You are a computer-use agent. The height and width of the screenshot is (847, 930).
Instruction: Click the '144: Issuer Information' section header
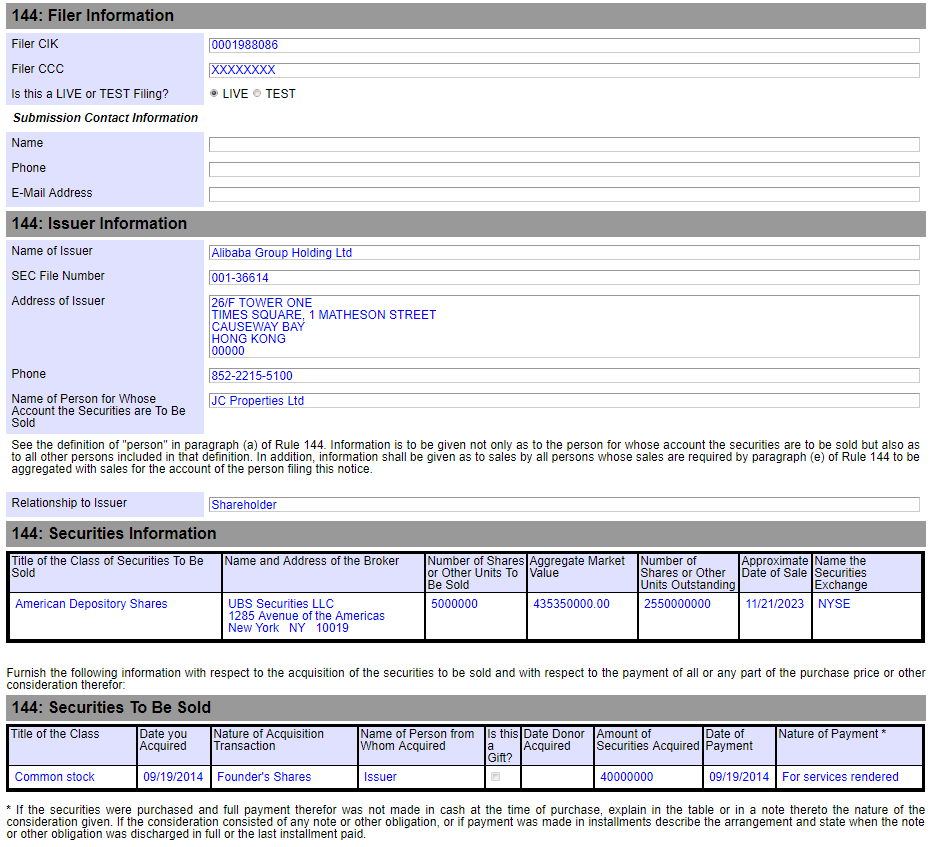pyautogui.click(x=466, y=224)
